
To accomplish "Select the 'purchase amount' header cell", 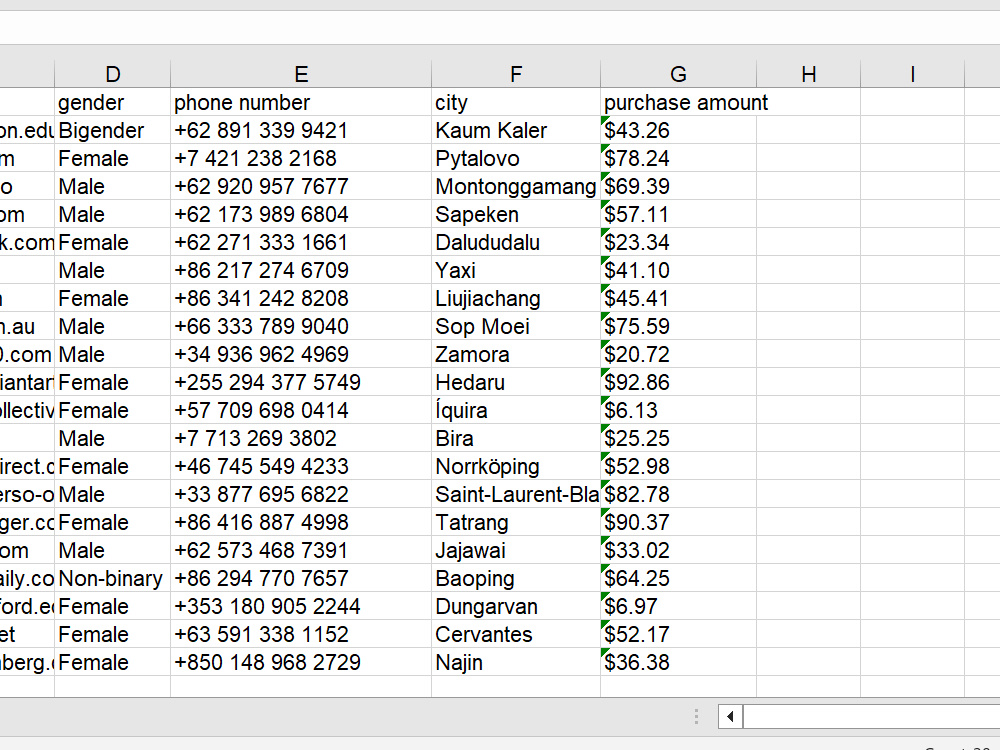I will pyautogui.click(x=679, y=102).
